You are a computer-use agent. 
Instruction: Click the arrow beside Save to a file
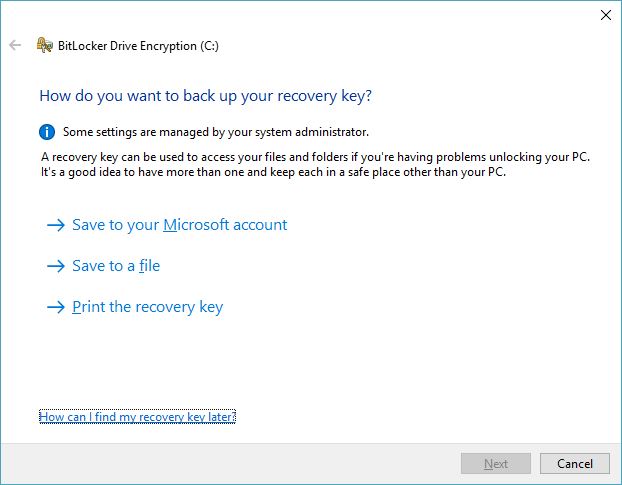(x=56, y=266)
